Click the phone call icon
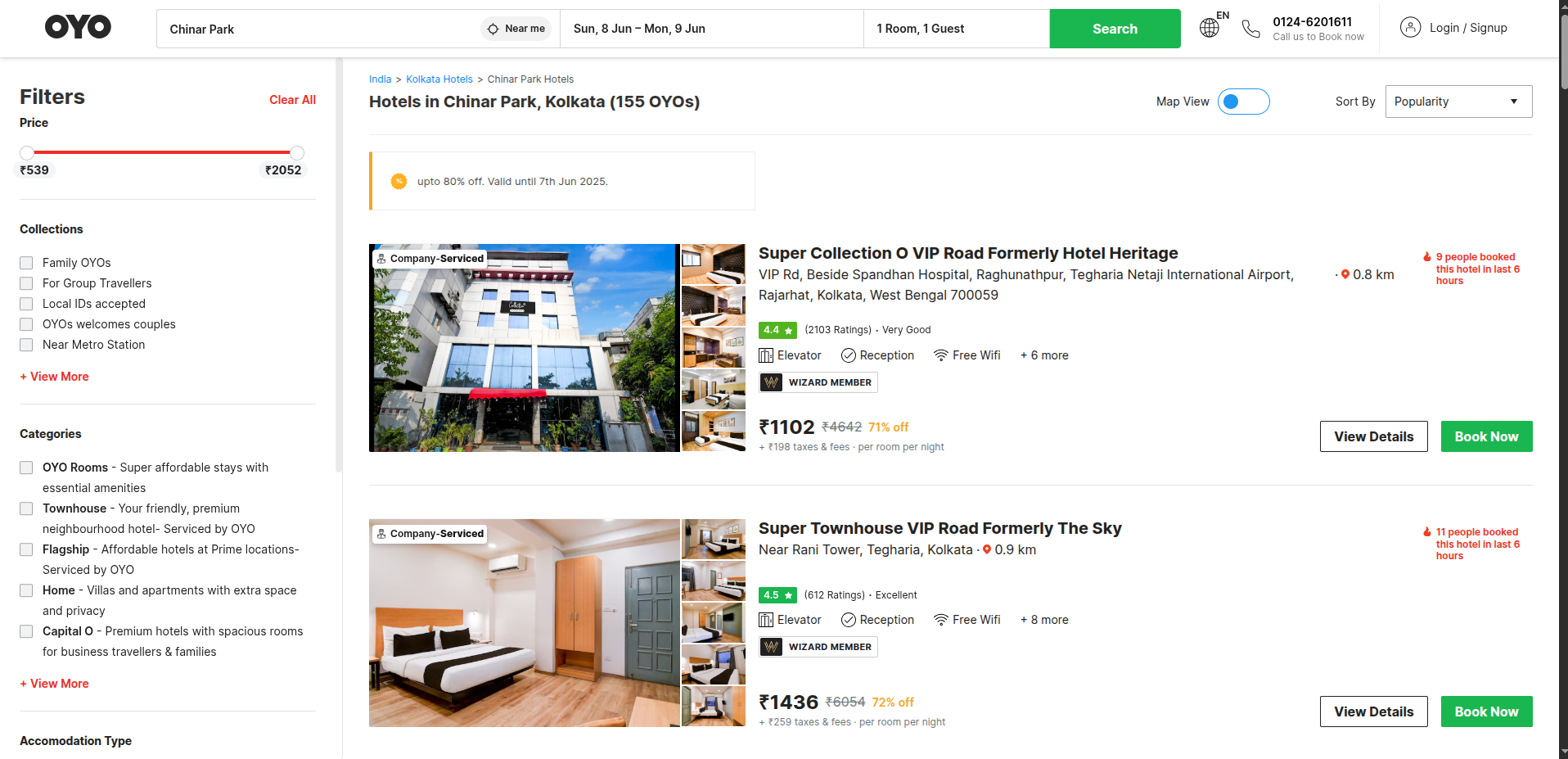The image size is (1568, 759). coord(1250,29)
